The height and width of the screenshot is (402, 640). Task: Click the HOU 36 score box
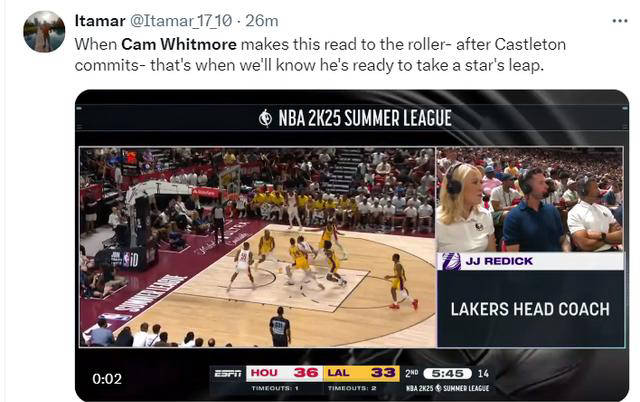pos(284,373)
